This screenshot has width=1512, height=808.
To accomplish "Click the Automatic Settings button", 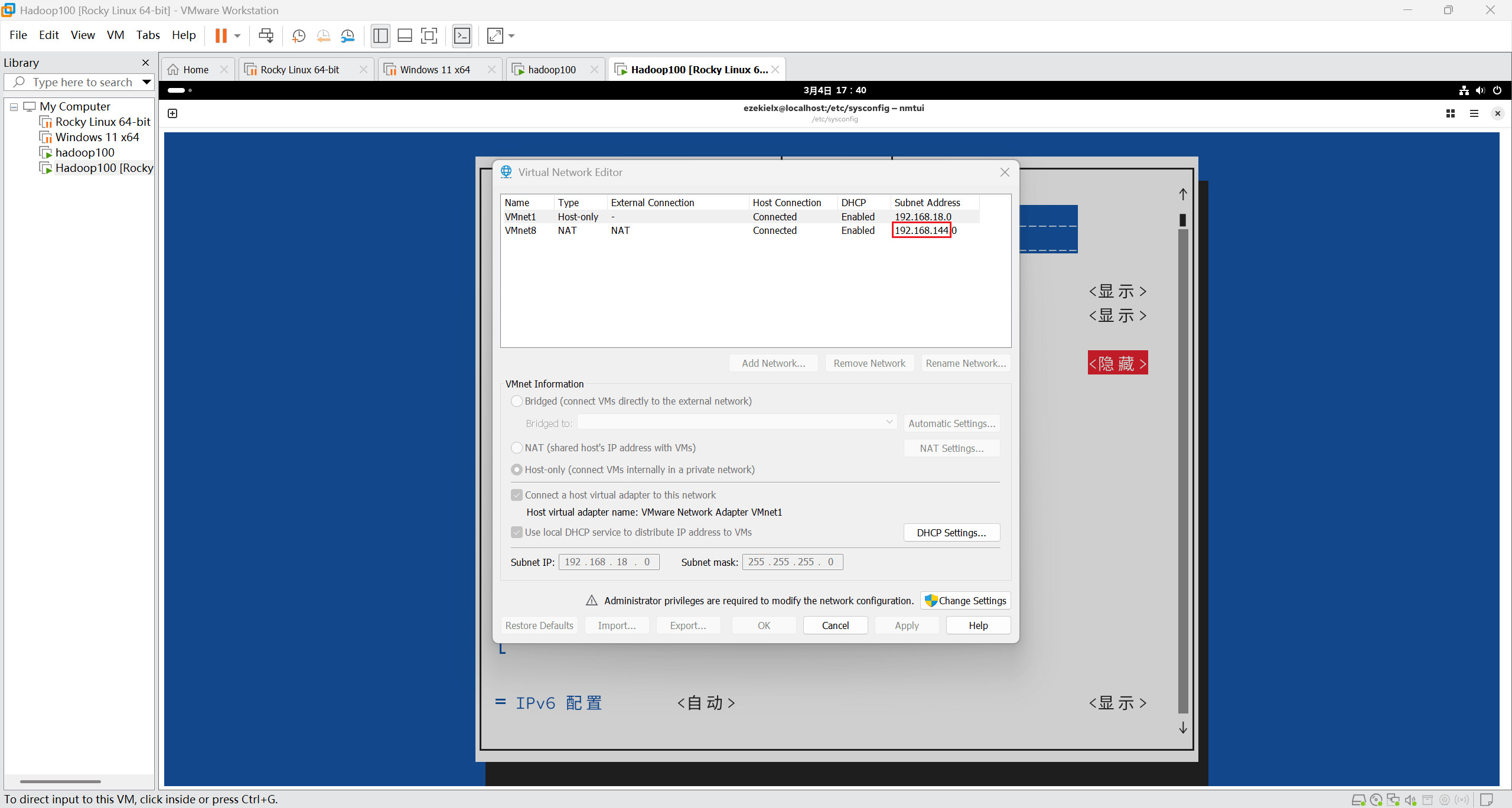I will coord(951,423).
